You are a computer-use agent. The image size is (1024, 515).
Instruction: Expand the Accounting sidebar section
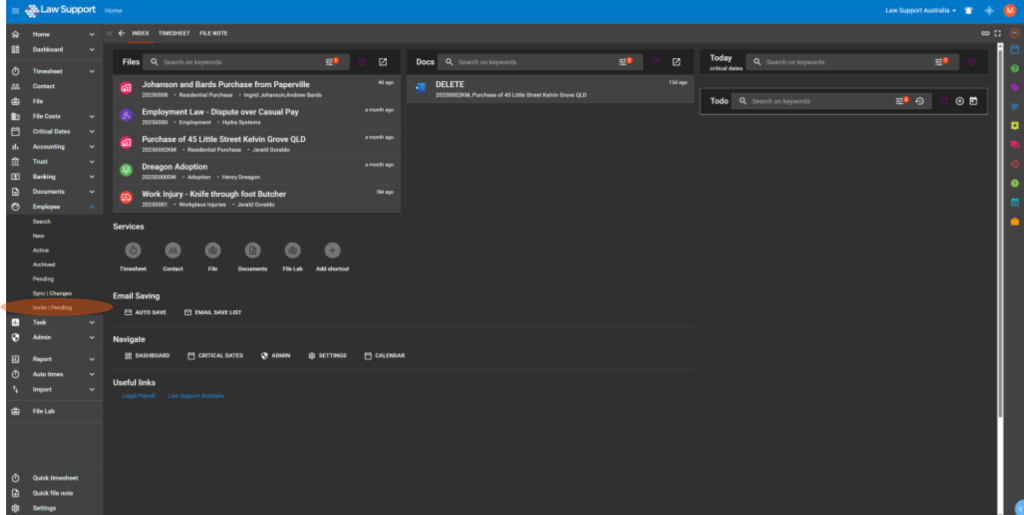click(x=92, y=146)
